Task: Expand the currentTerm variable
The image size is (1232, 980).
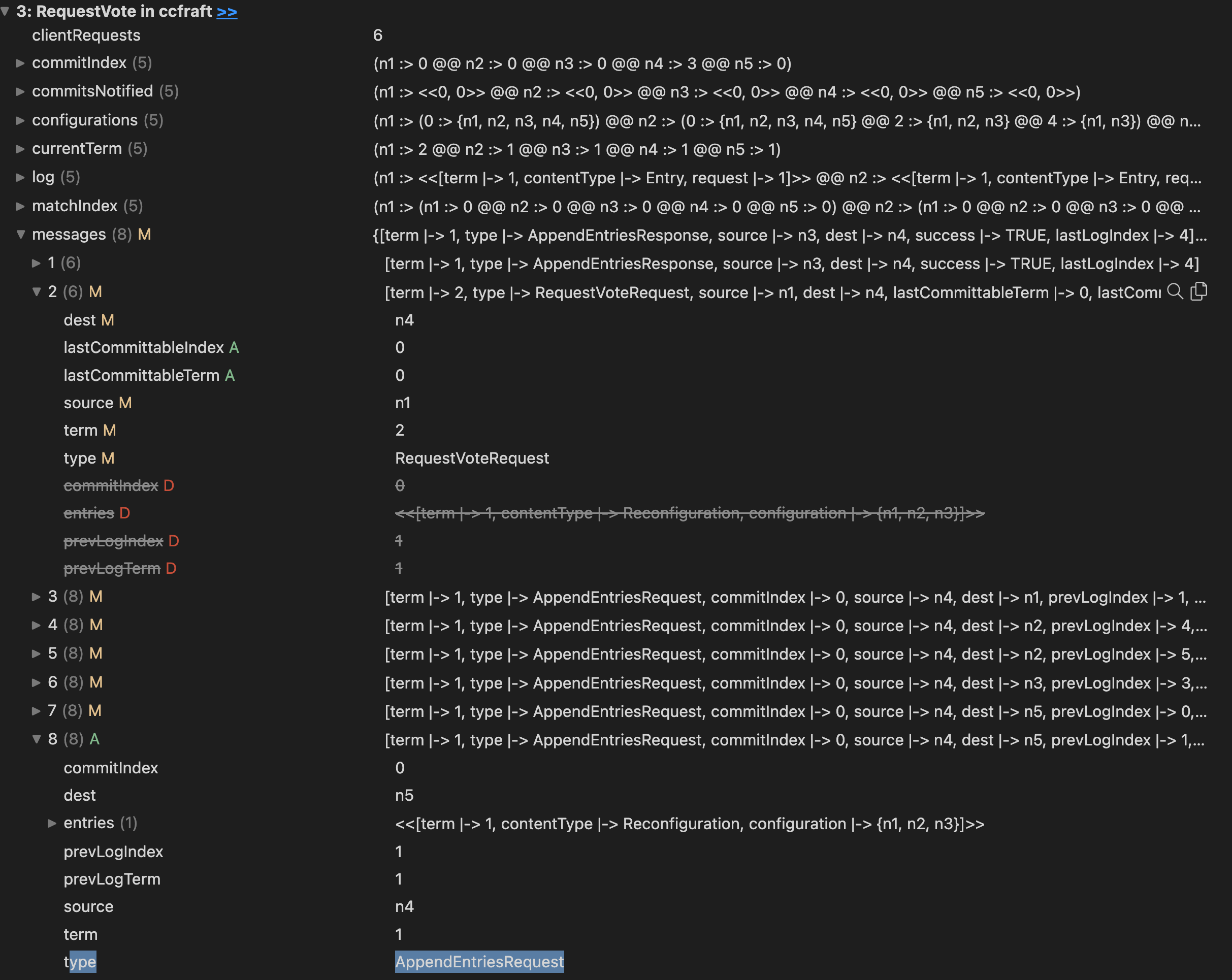Action: [x=21, y=149]
